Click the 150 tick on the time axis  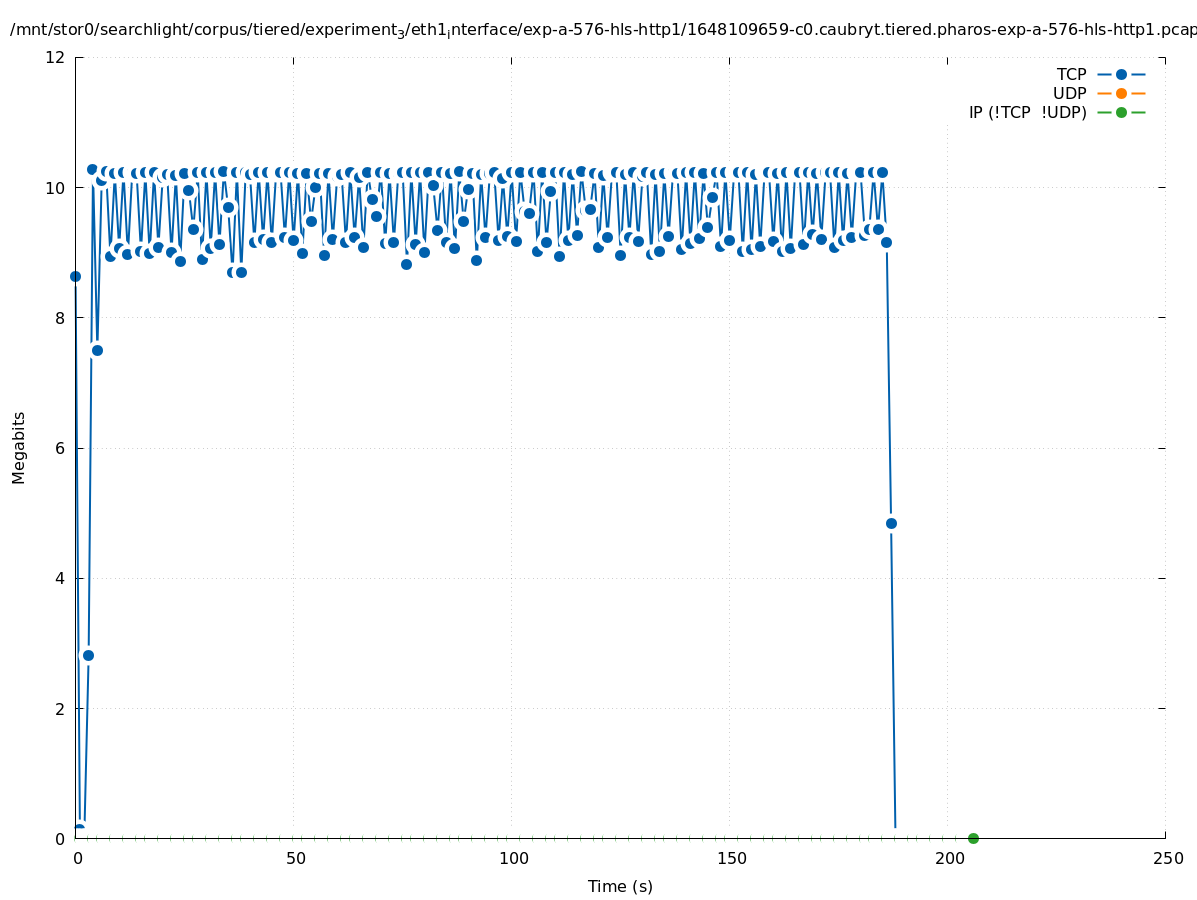click(730, 858)
